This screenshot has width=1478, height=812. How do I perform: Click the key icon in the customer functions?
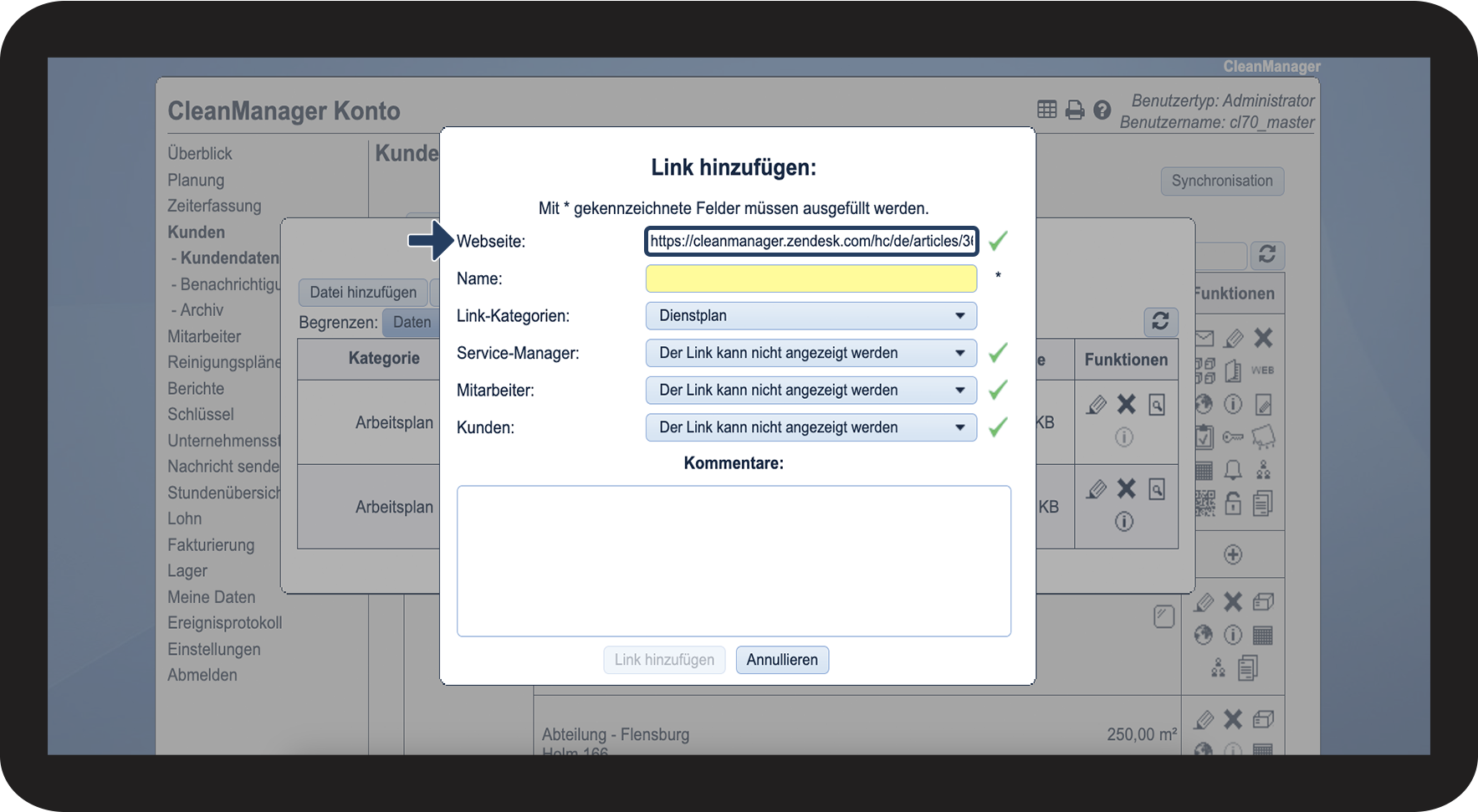pos(1233,437)
